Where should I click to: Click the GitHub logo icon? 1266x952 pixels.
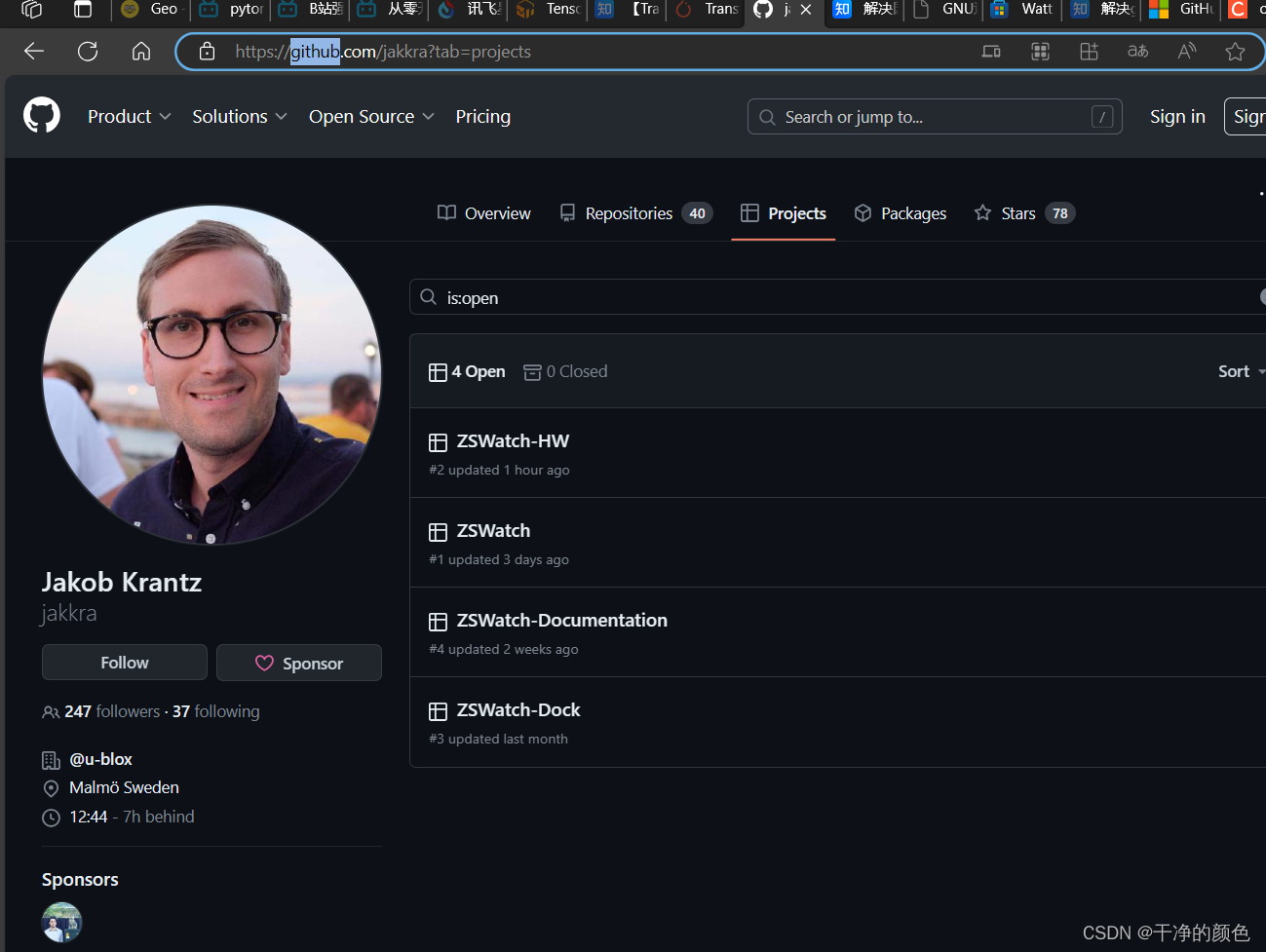click(x=41, y=115)
